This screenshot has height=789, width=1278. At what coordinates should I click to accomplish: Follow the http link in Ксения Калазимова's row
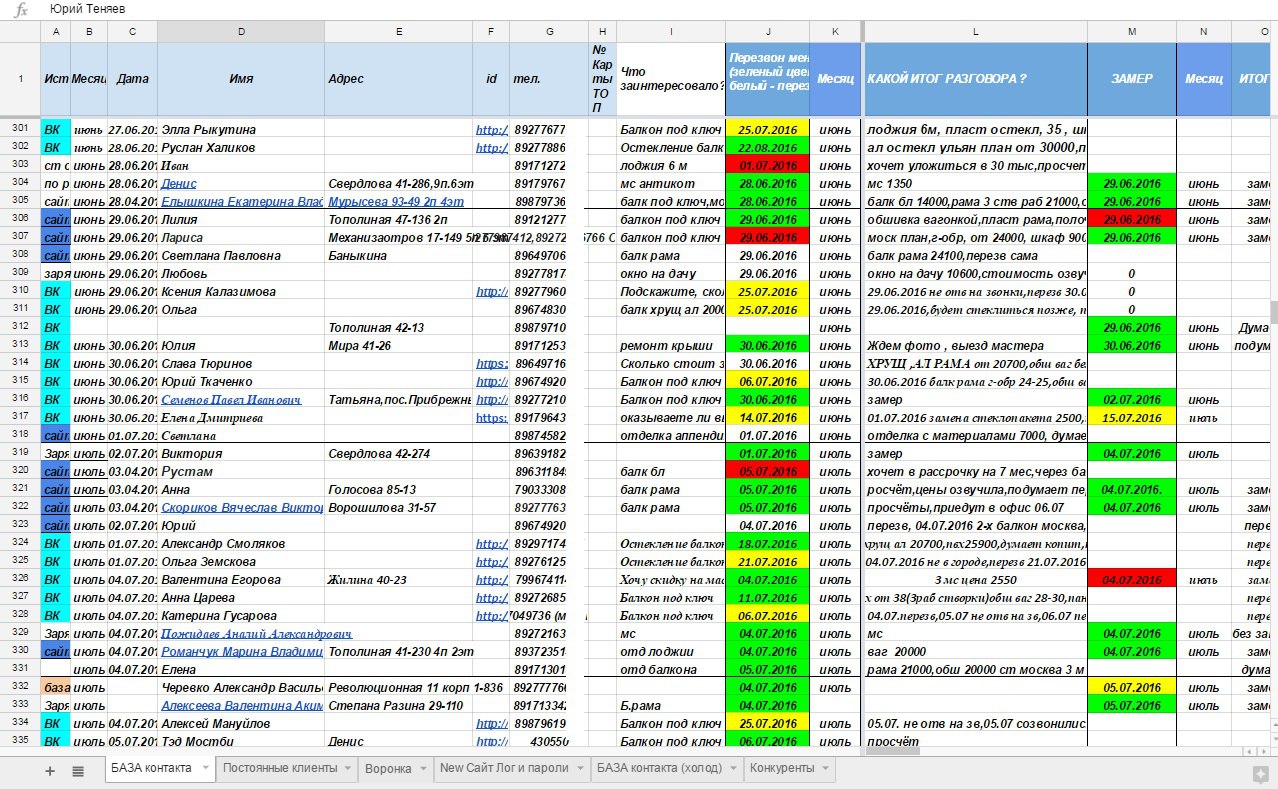(492, 292)
